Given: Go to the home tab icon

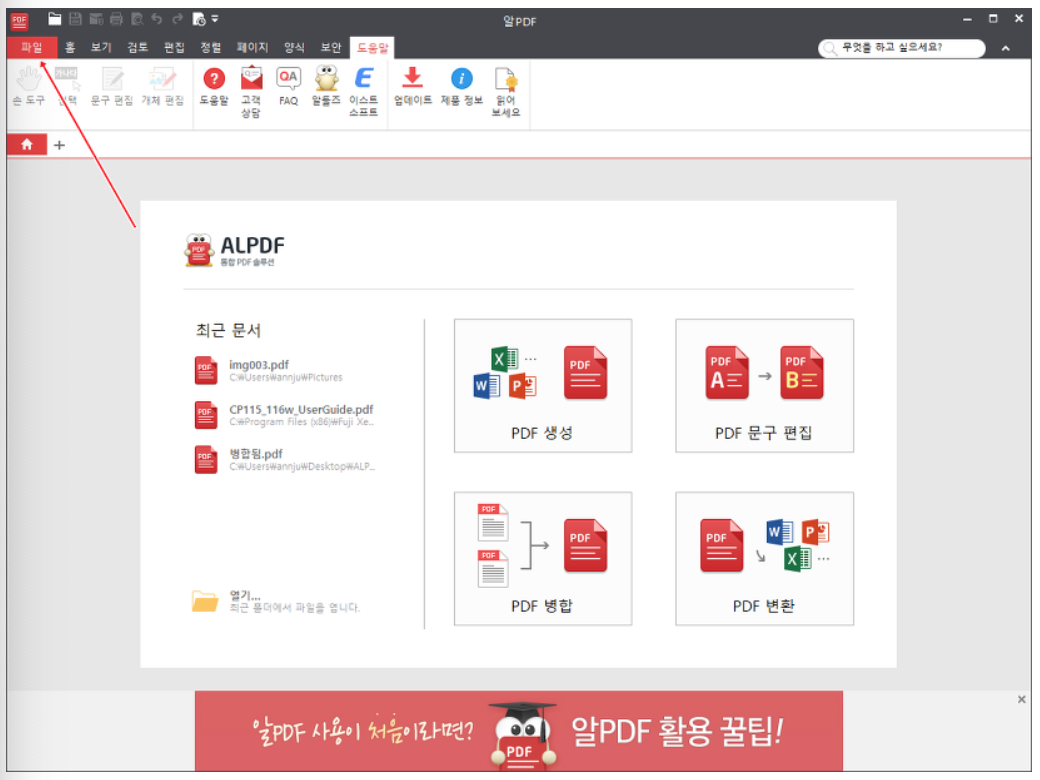Looking at the screenshot, I should (27, 145).
